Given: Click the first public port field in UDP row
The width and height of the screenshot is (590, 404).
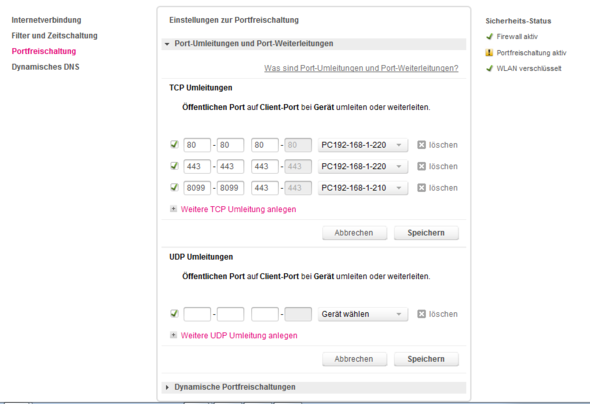Looking at the screenshot, I should tap(197, 314).
